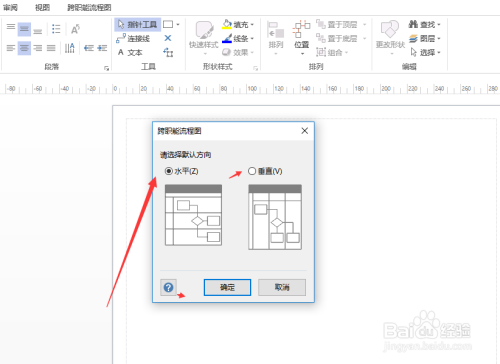Switch to the 视图 ribbon tab
Image resolution: width=500 pixels, height=364 pixels.
(x=42, y=7)
